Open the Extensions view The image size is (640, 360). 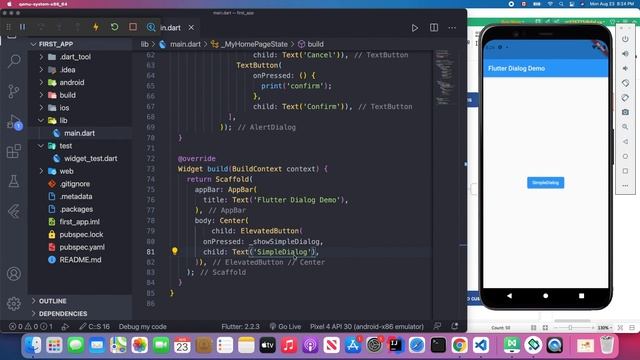[14, 151]
